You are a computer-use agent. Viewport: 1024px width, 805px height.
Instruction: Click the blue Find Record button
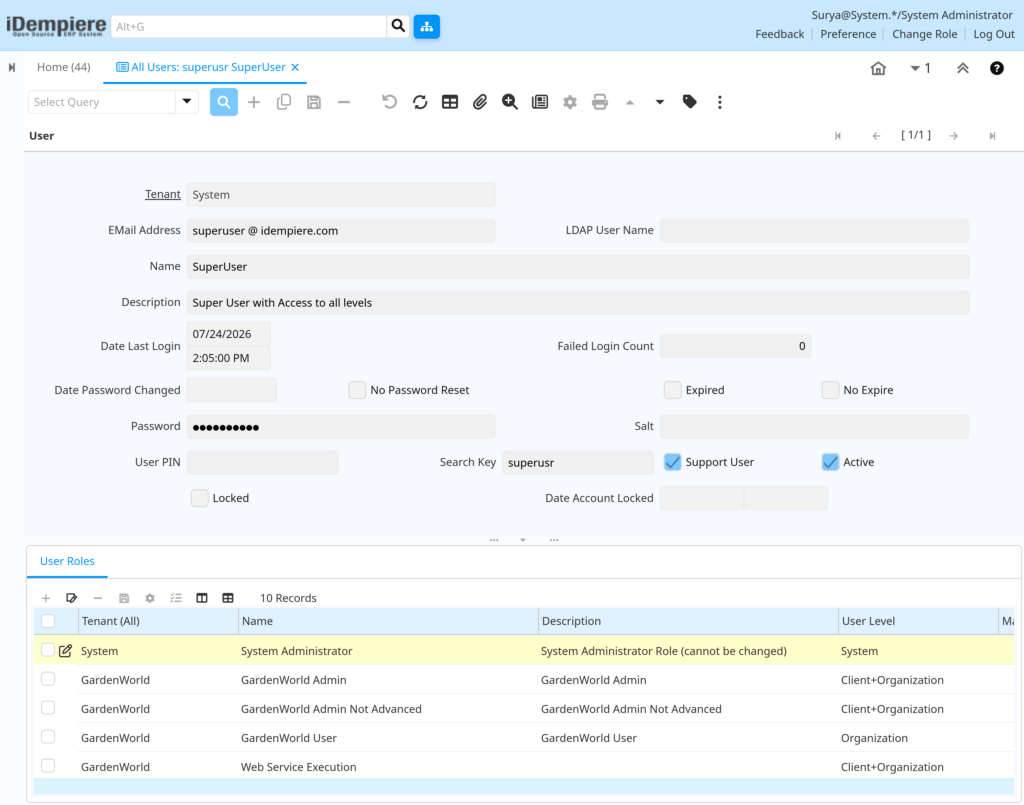[223, 102]
